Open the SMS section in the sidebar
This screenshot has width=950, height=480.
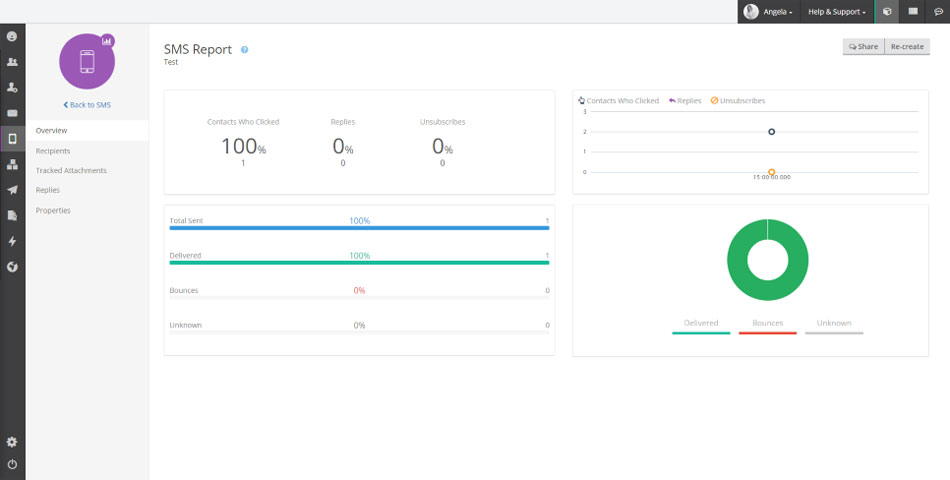(12, 139)
